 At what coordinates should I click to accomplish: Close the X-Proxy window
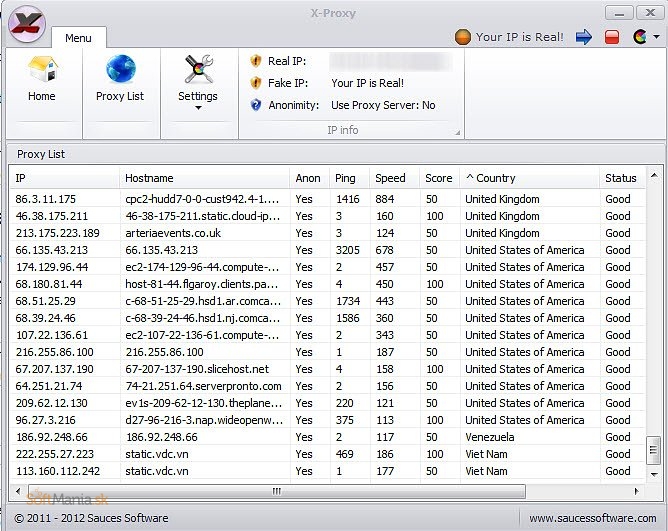point(650,12)
